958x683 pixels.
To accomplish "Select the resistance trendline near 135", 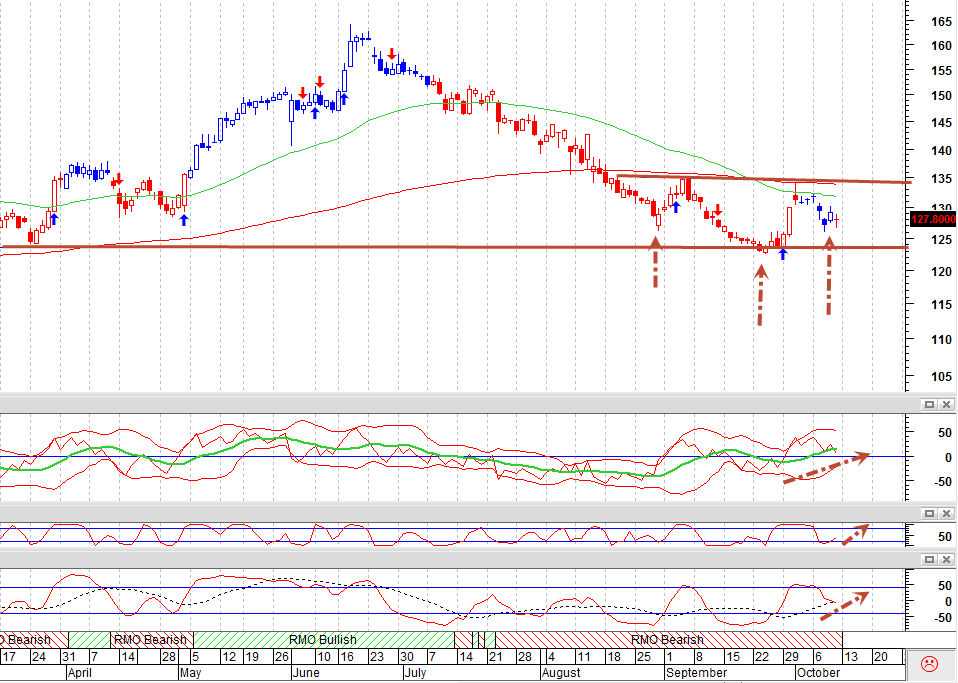I will click(x=764, y=179).
